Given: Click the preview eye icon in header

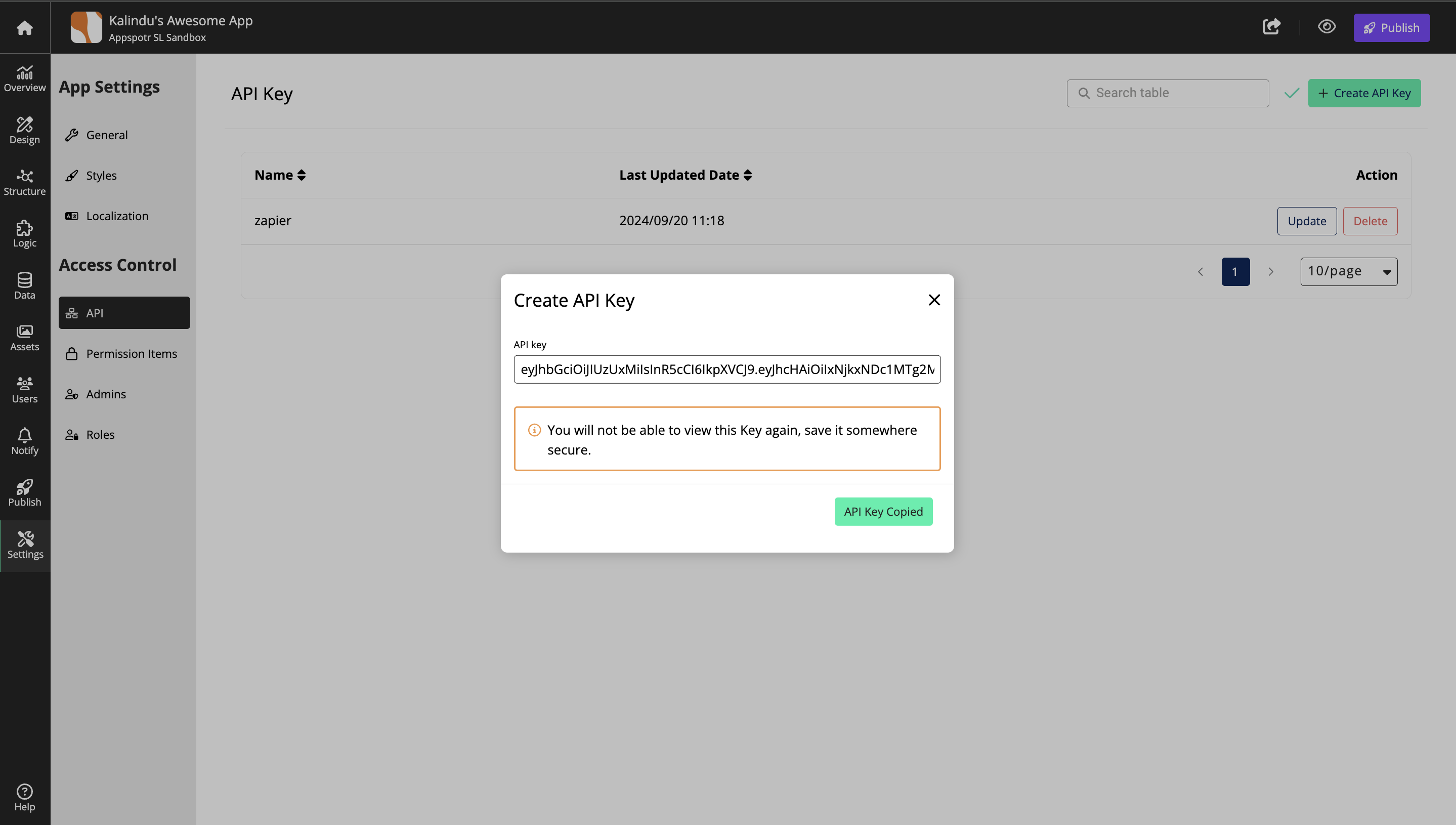Looking at the screenshot, I should click(x=1326, y=27).
